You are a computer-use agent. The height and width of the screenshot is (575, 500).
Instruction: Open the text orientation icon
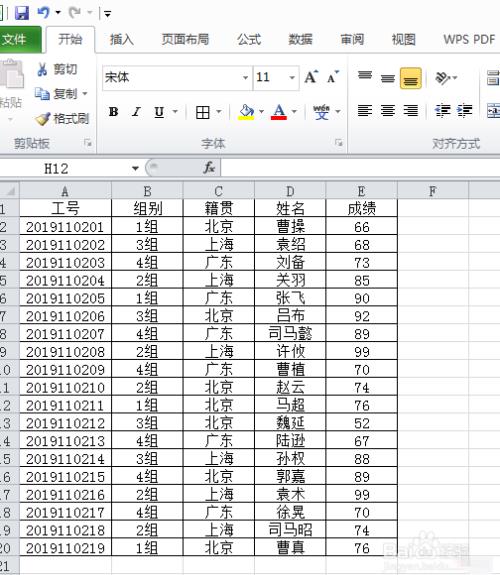click(443, 78)
